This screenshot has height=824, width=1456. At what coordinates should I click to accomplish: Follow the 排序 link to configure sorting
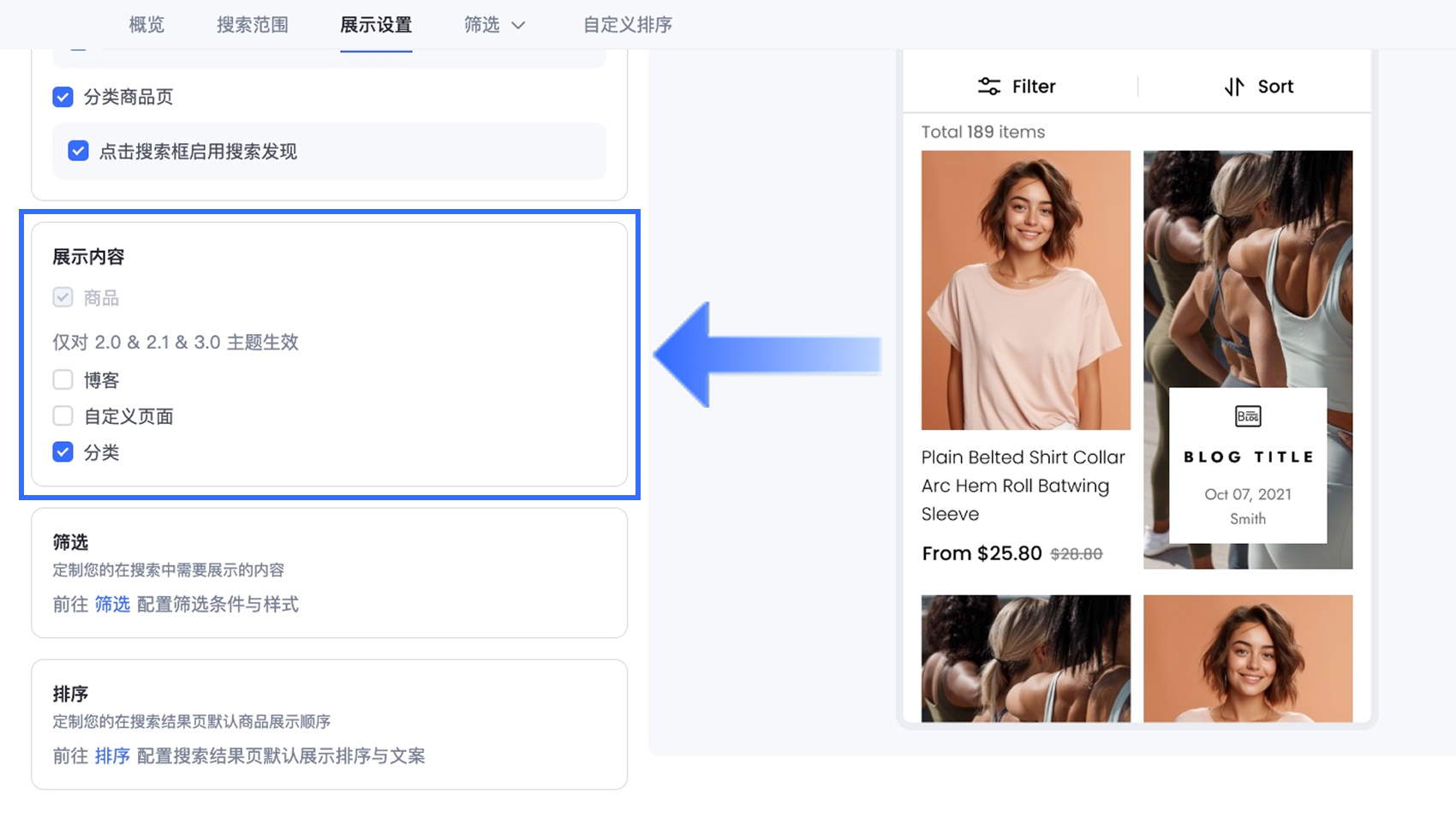[x=112, y=756]
